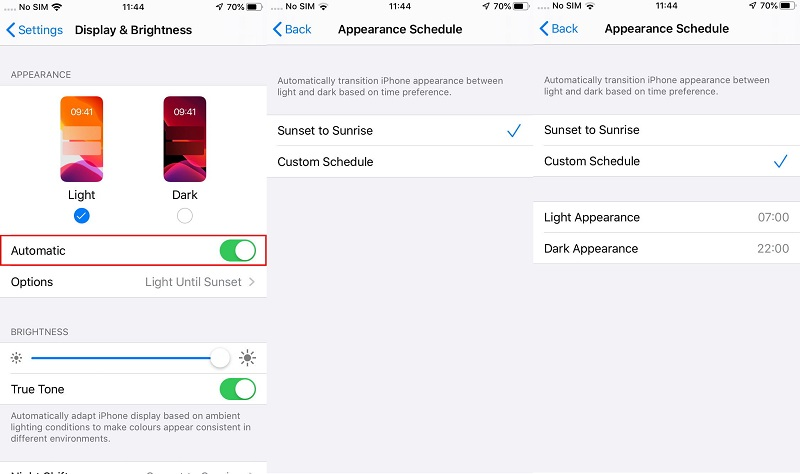Go back to Settings from Display & Brightness
The image size is (800, 474).
(x=34, y=30)
